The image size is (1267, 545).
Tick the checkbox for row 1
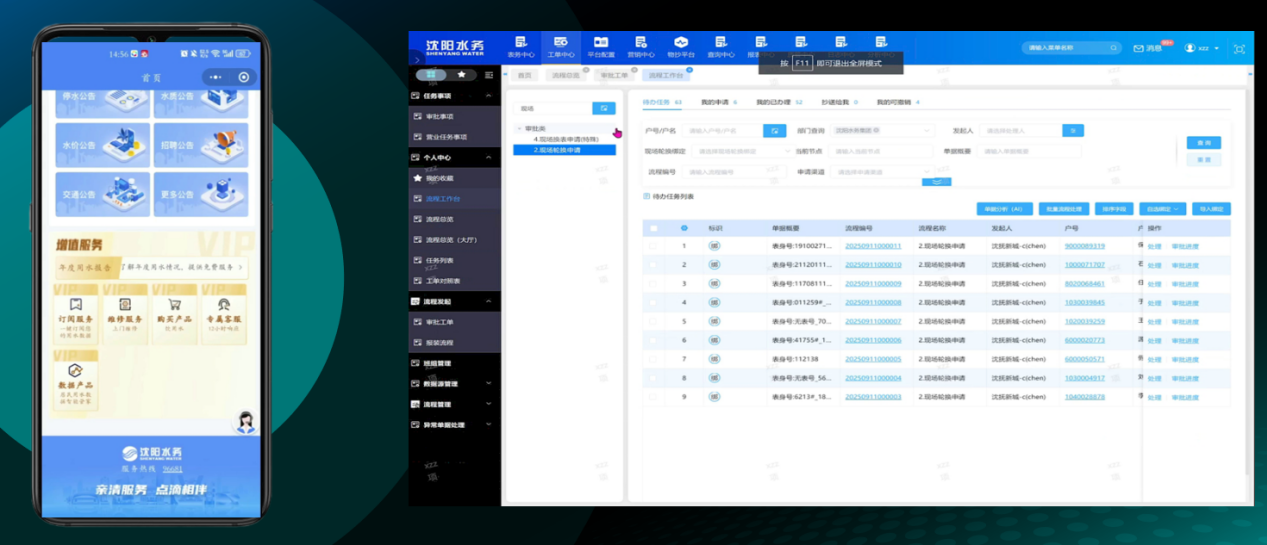[654, 246]
